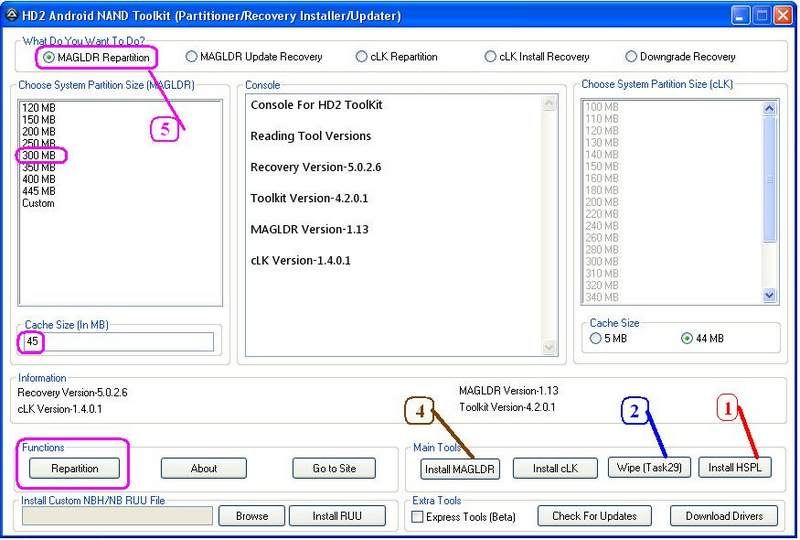Click the cLK list scroll-down arrow

click(x=769, y=295)
